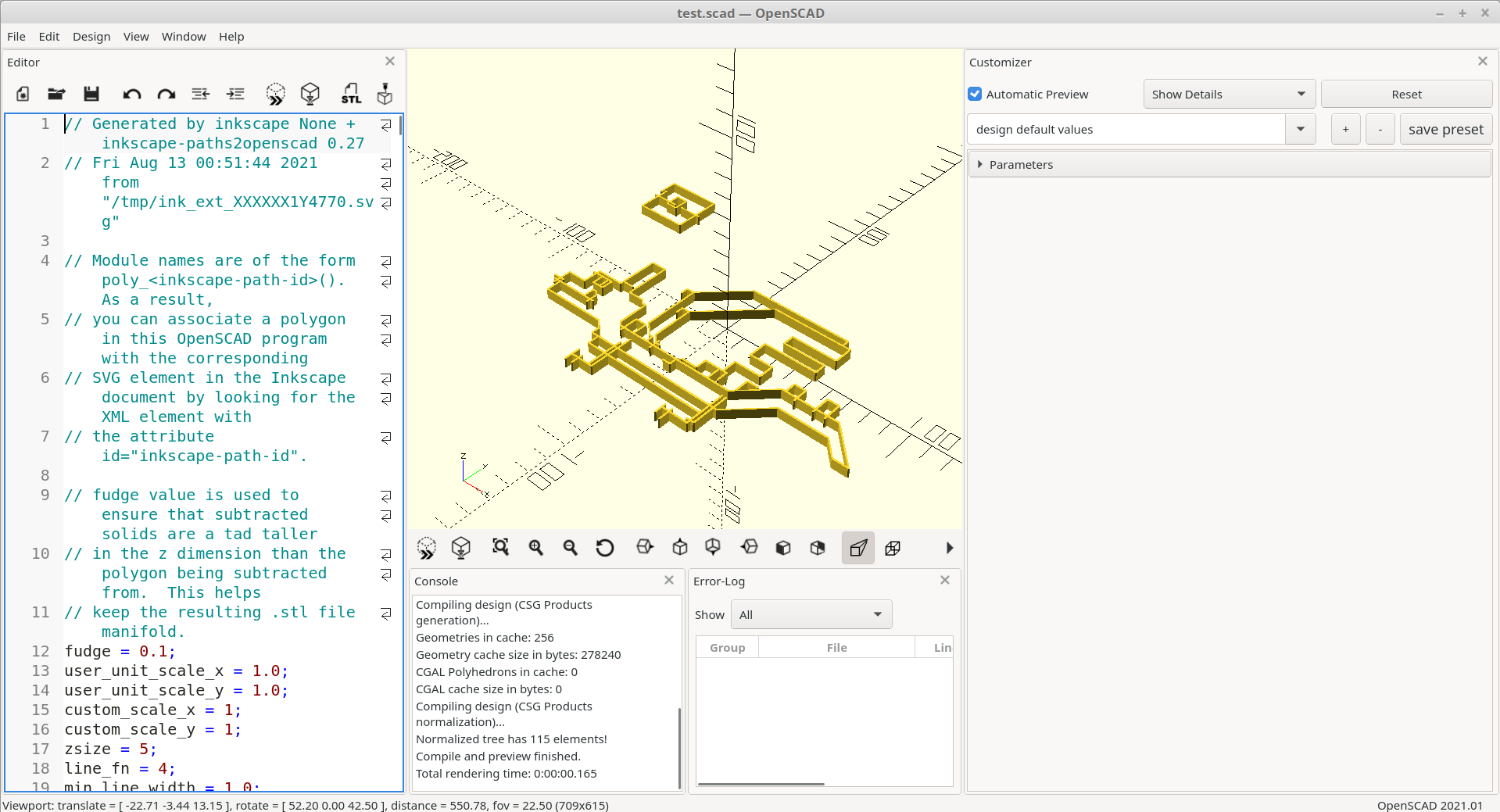The height and width of the screenshot is (812, 1500).
Task: Remove preset with the minus button
Action: [x=1380, y=129]
